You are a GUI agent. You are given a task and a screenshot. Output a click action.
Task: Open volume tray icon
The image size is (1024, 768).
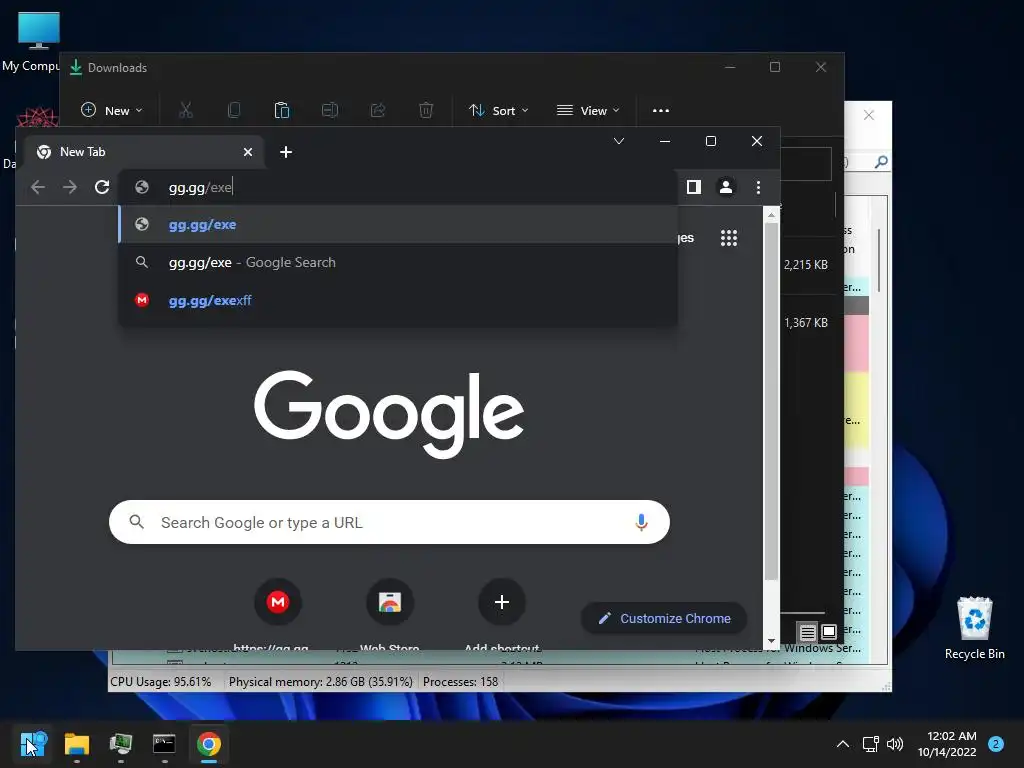[x=895, y=744]
